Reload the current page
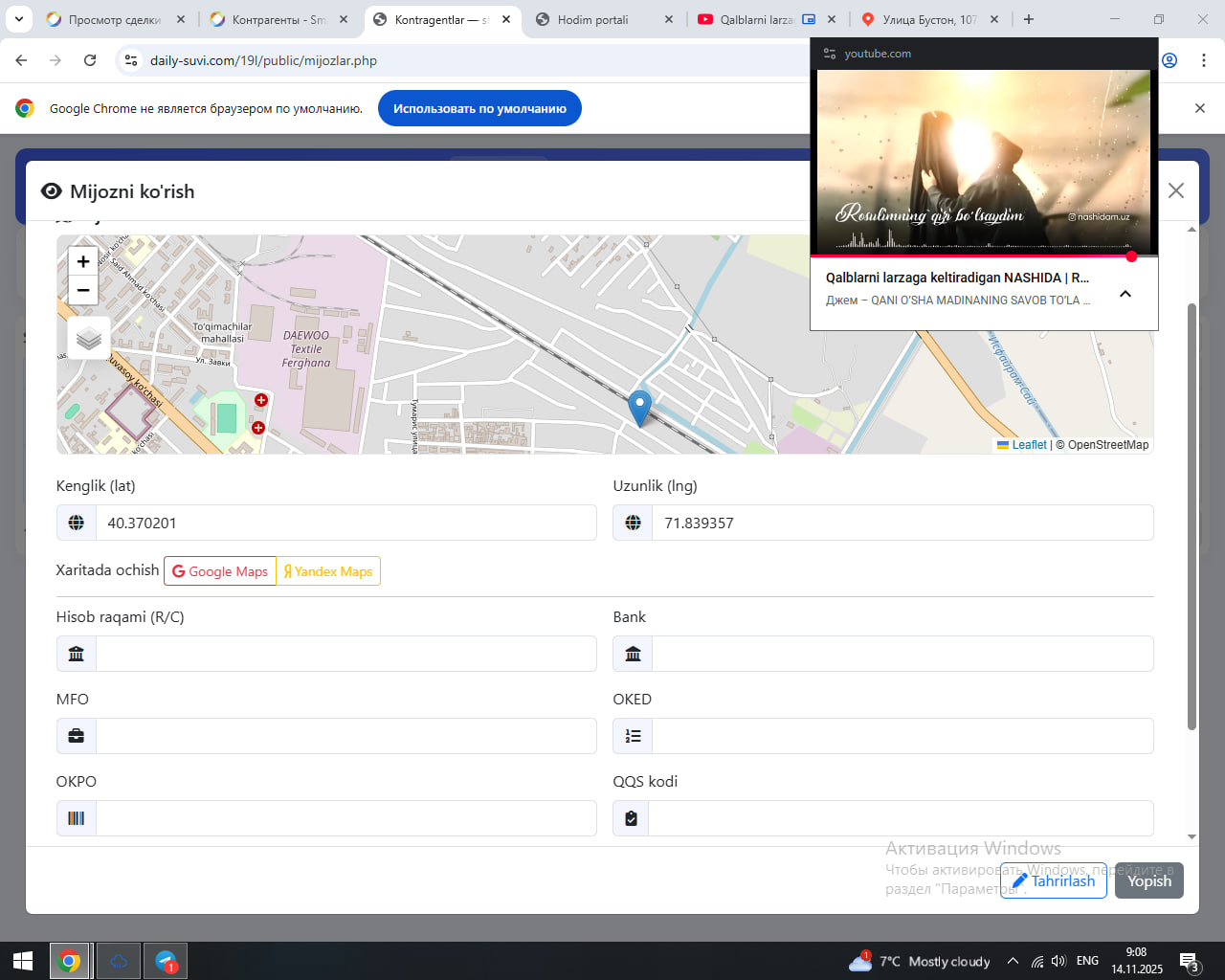 [90, 60]
